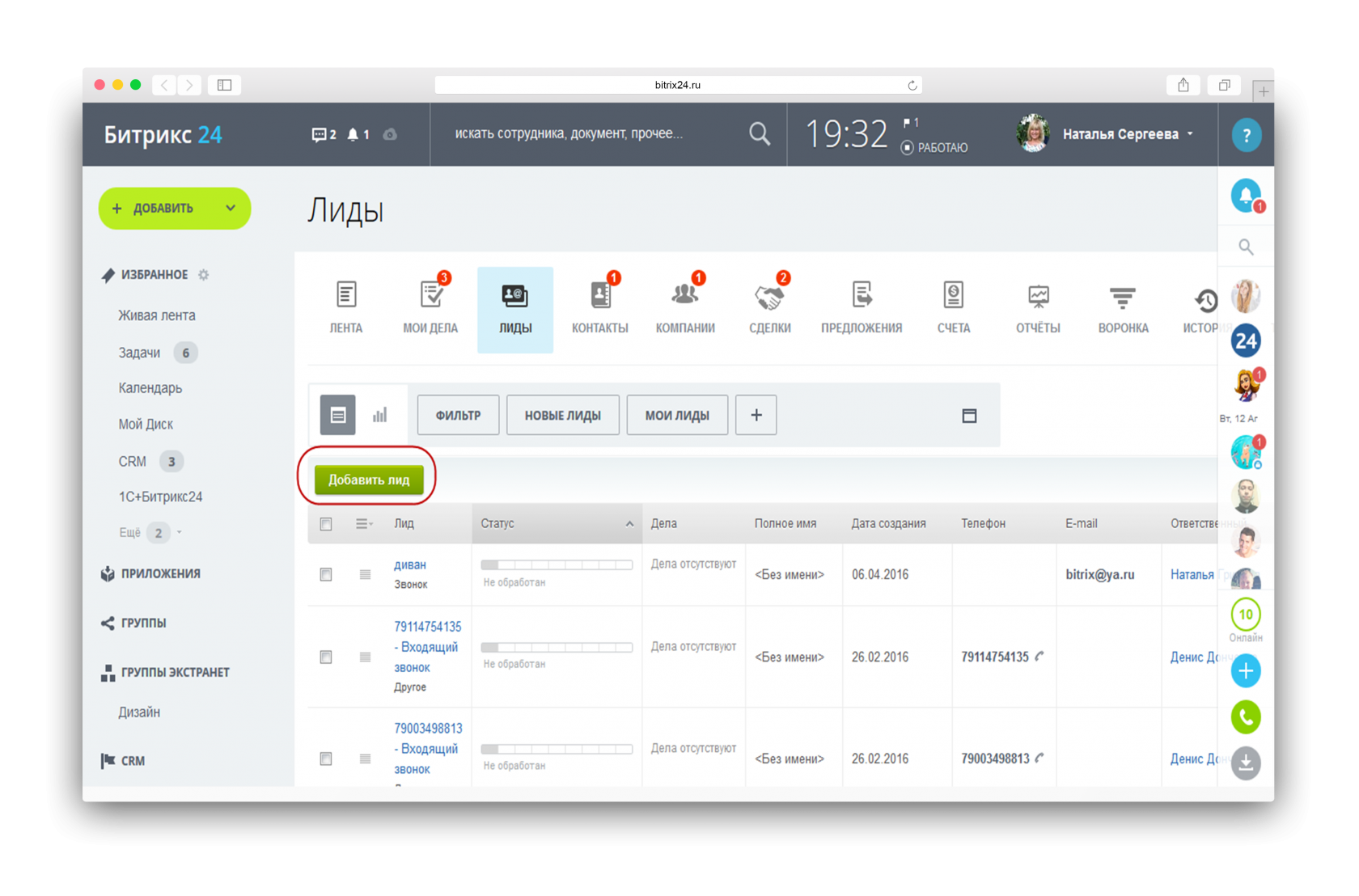This screenshot has height=896, width=1359.
Task: Open row actions menu for 79003498813
Action: [365, 759]
